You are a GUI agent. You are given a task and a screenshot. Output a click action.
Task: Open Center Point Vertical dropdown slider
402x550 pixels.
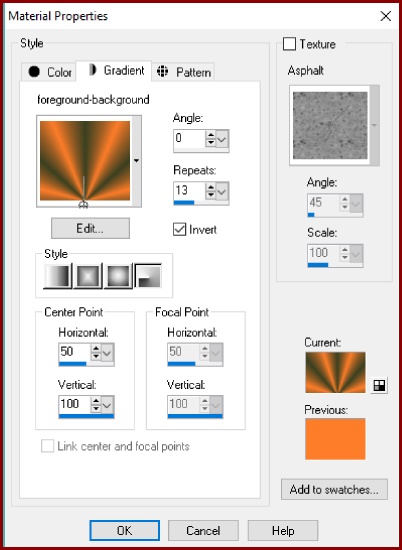tap(107, 405)
